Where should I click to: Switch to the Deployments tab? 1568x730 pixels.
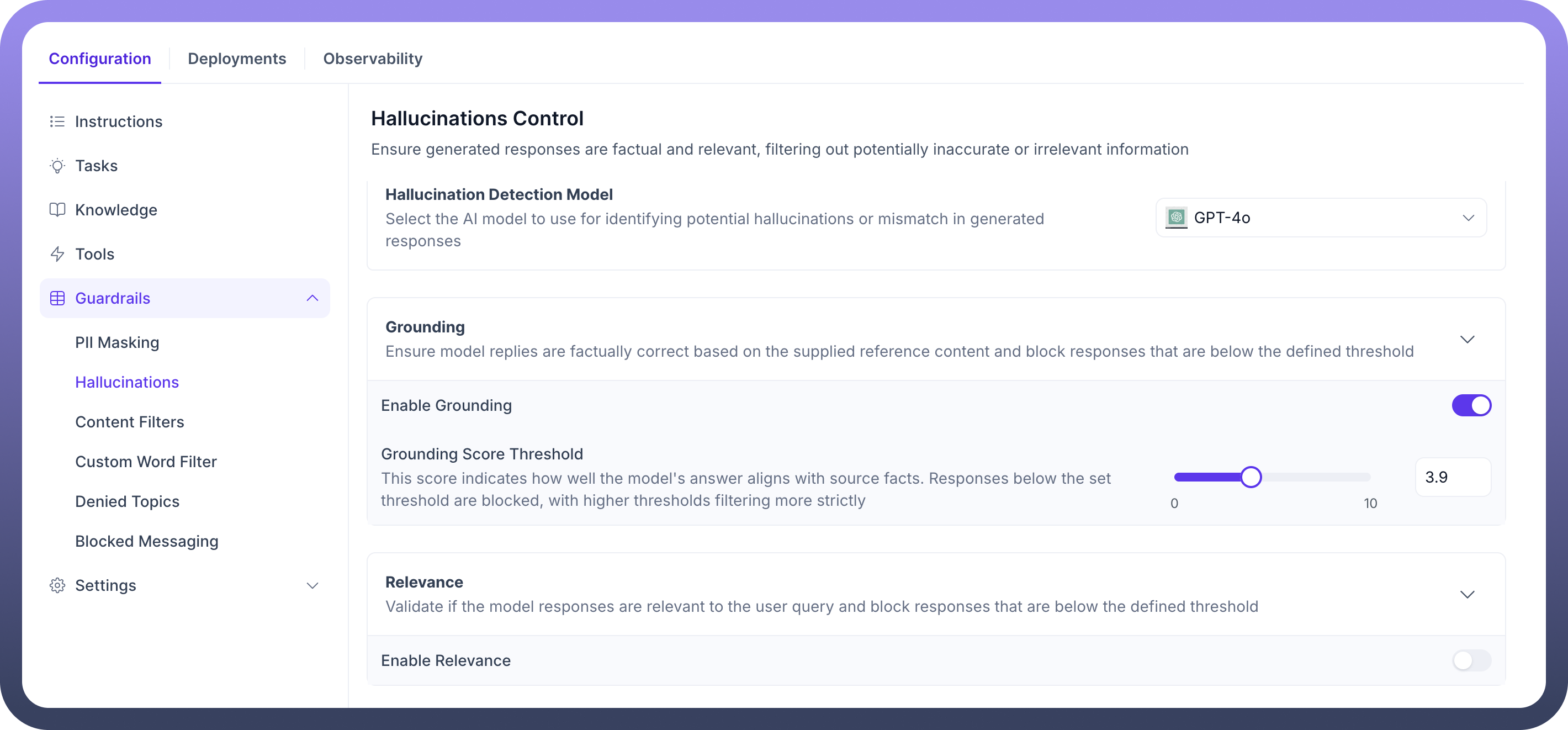click(x=237, y=59)
